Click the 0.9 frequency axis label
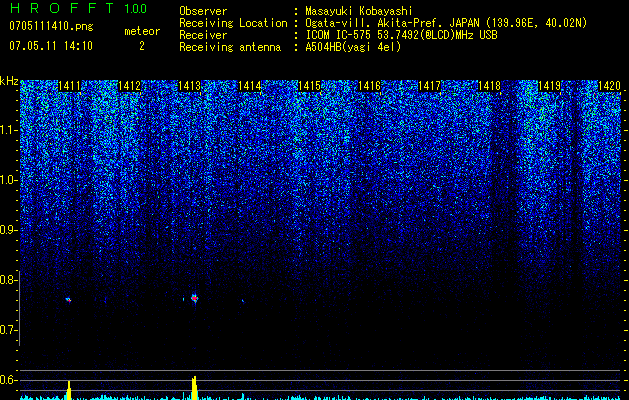 point(8,230)
